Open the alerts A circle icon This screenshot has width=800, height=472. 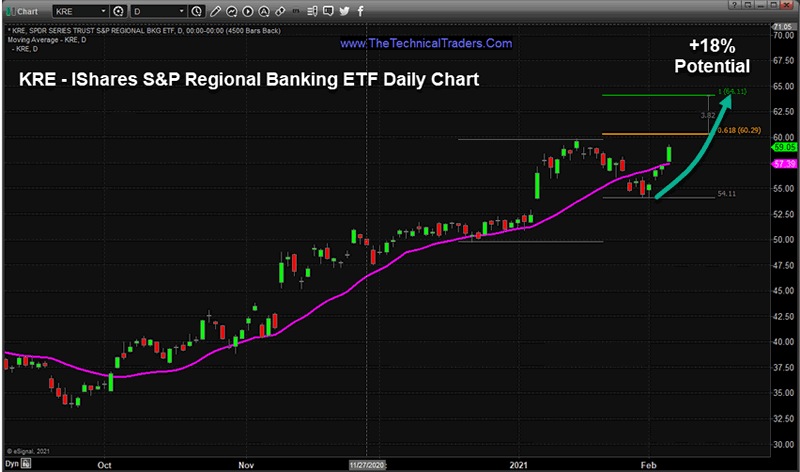point(264,11)
